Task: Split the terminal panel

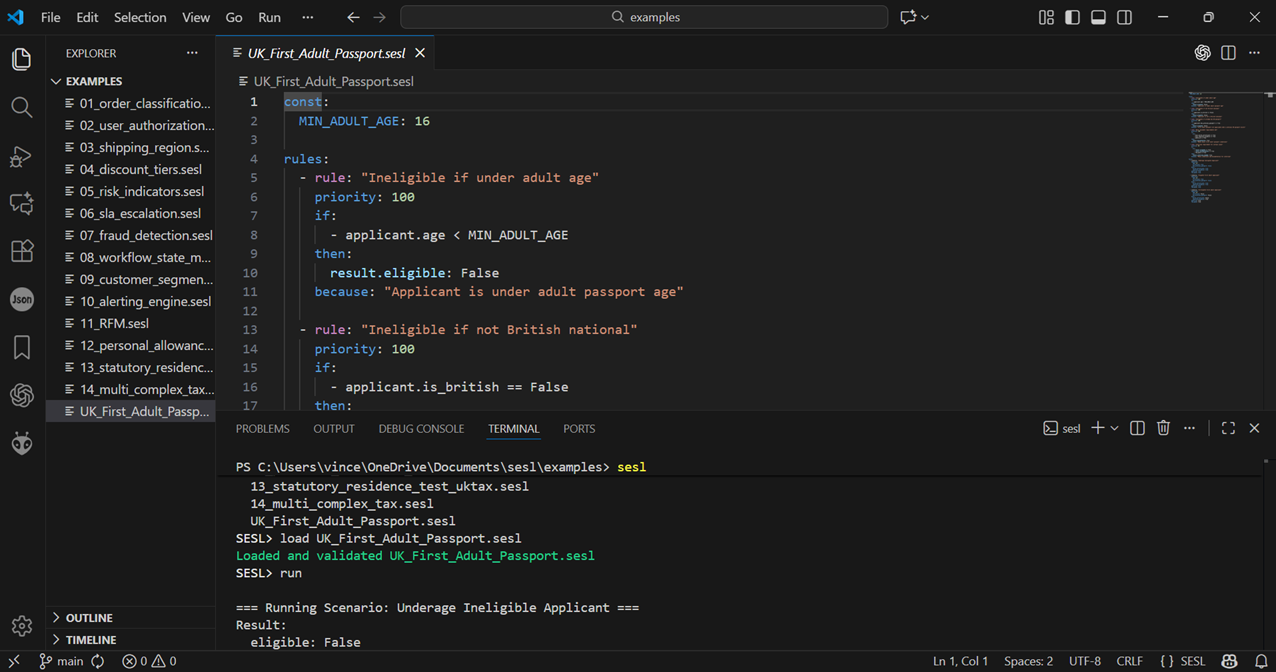Action: tap(1137, 427)
